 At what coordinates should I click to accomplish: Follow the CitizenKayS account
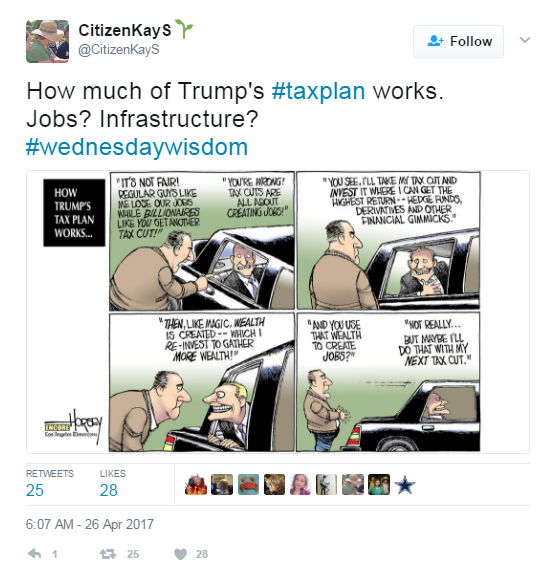coord(458,41)
